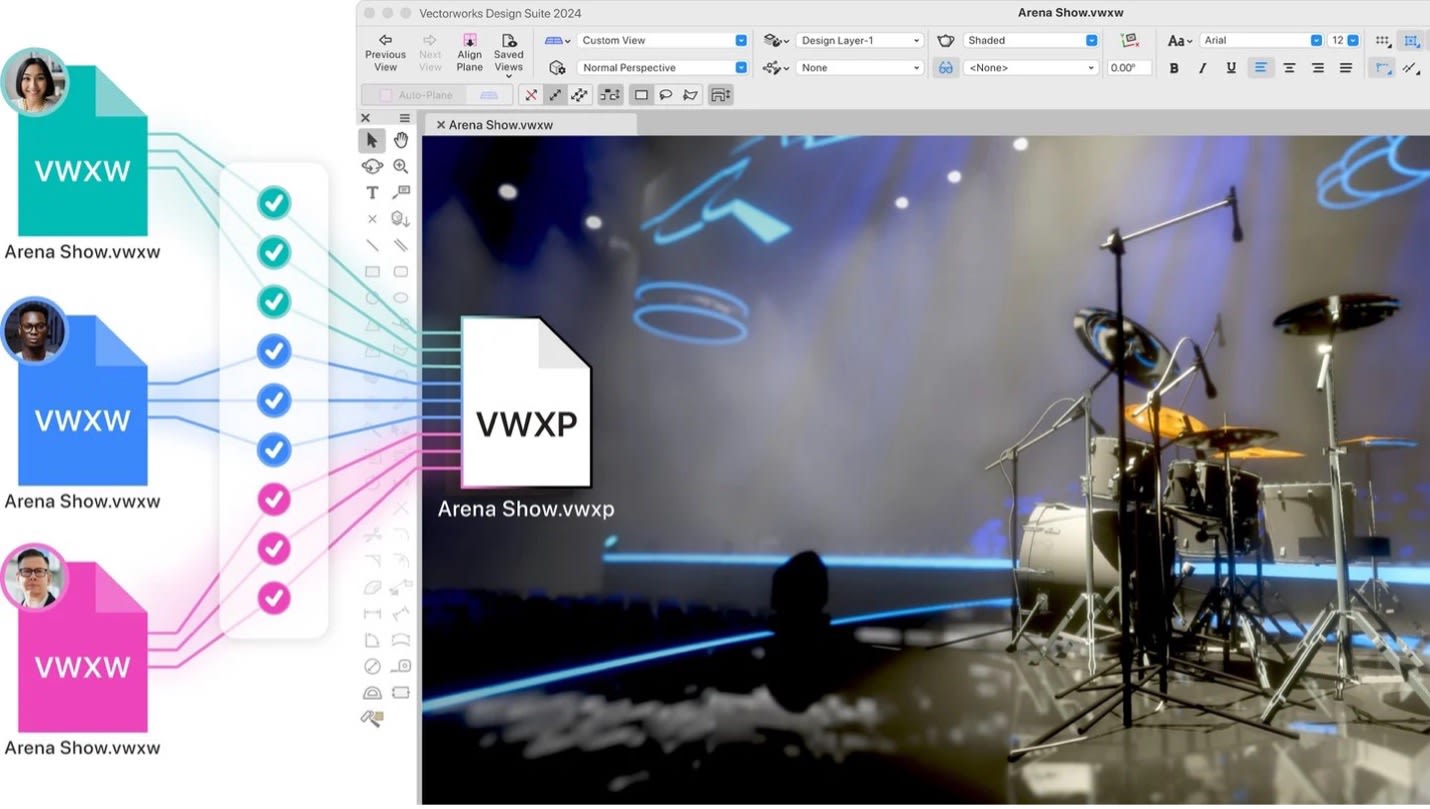This screenshot has height=809, width=1430.
Task: Toggle the Auto-Plane switch
Action: pyautogui.click(x=437, y=95)
